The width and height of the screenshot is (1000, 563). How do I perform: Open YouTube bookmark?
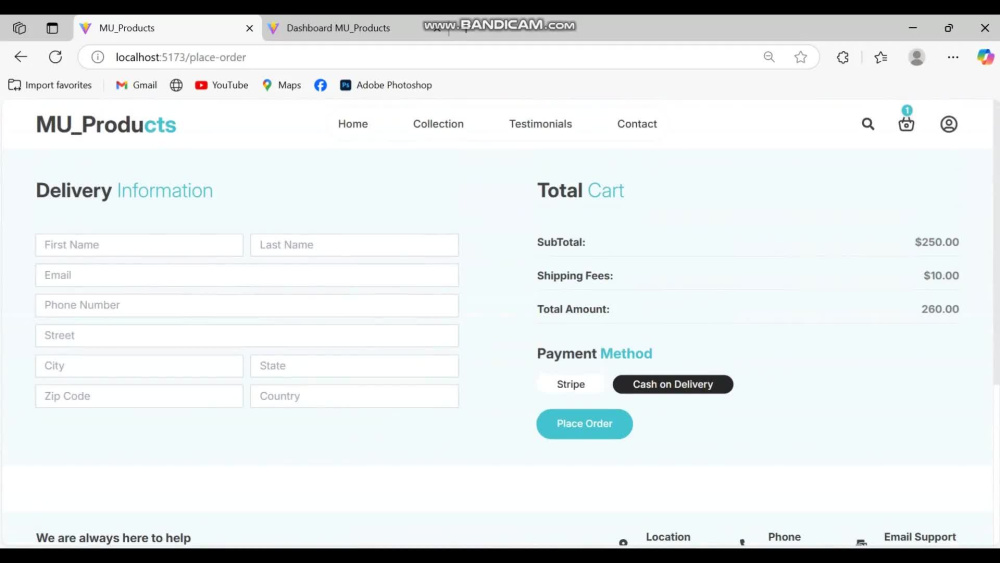[221, 85]
